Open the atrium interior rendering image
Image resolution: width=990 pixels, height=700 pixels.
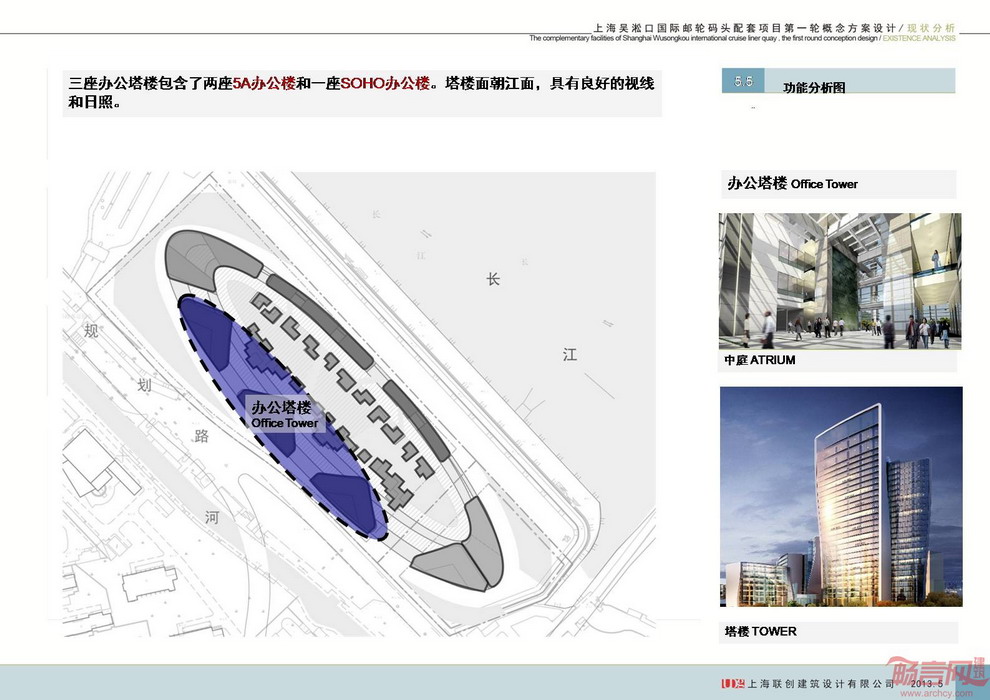click(x=839, y=281)
